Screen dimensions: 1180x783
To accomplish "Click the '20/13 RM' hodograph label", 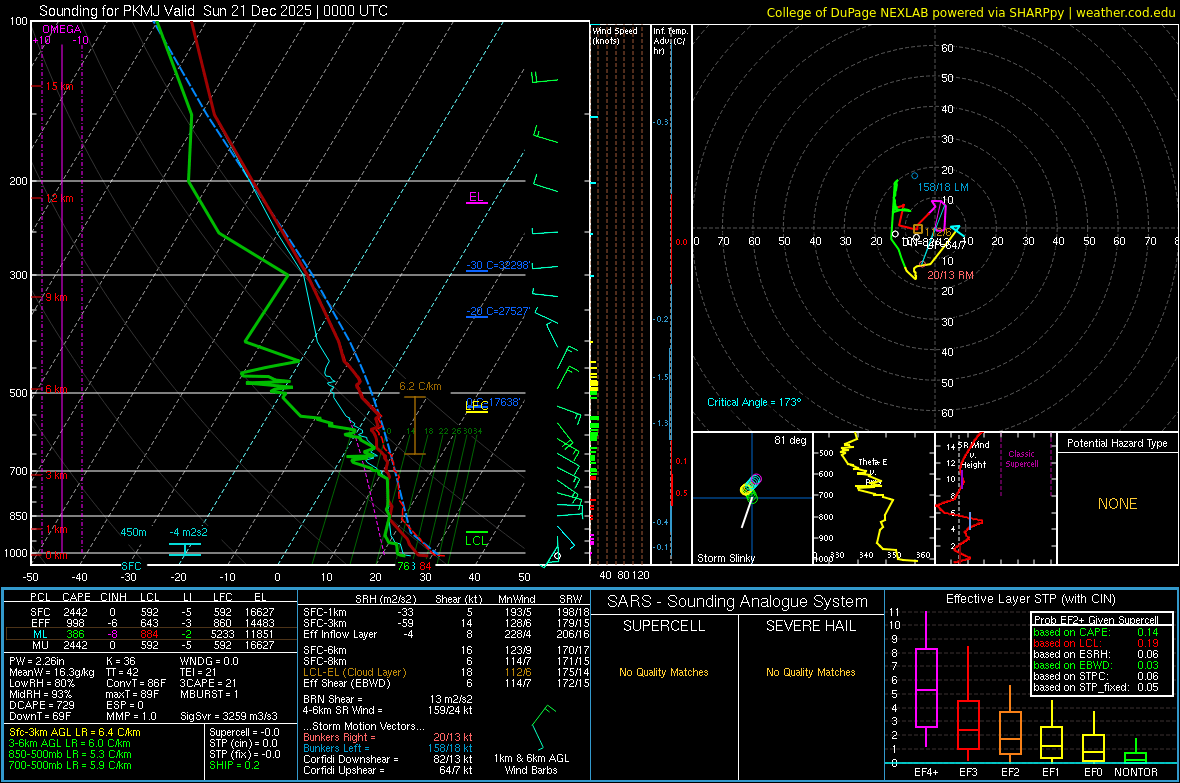I will click(x=950, y=275).
